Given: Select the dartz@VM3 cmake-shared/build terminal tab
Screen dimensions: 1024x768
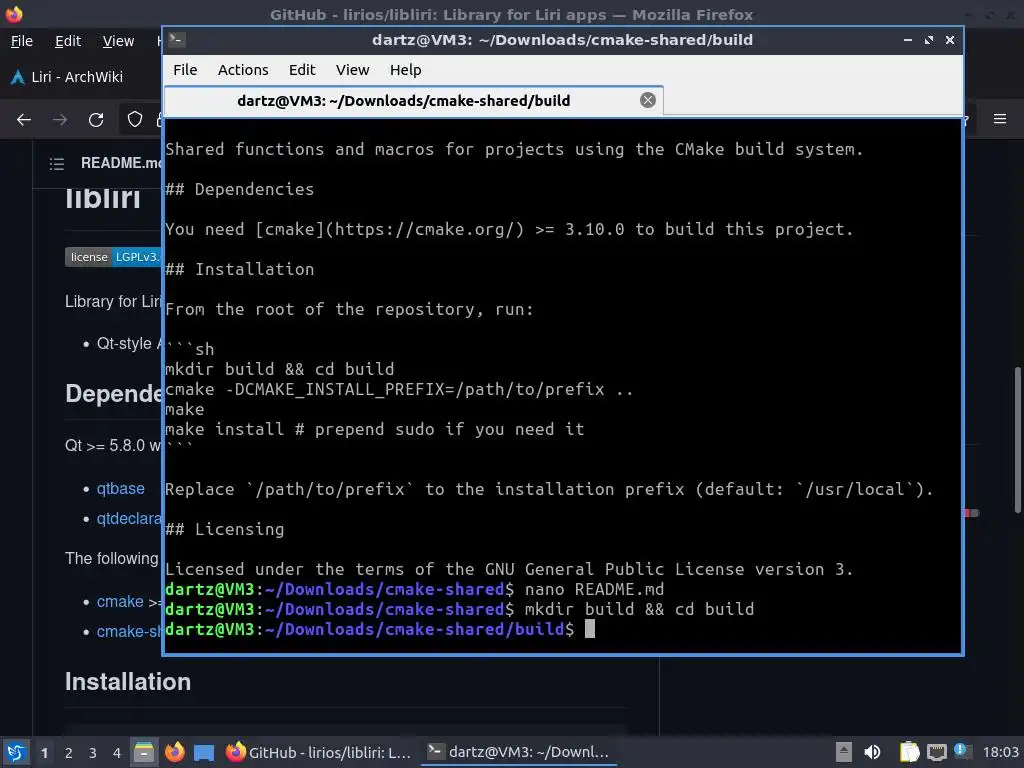Looking at the screenshot, I should (404, 101).
